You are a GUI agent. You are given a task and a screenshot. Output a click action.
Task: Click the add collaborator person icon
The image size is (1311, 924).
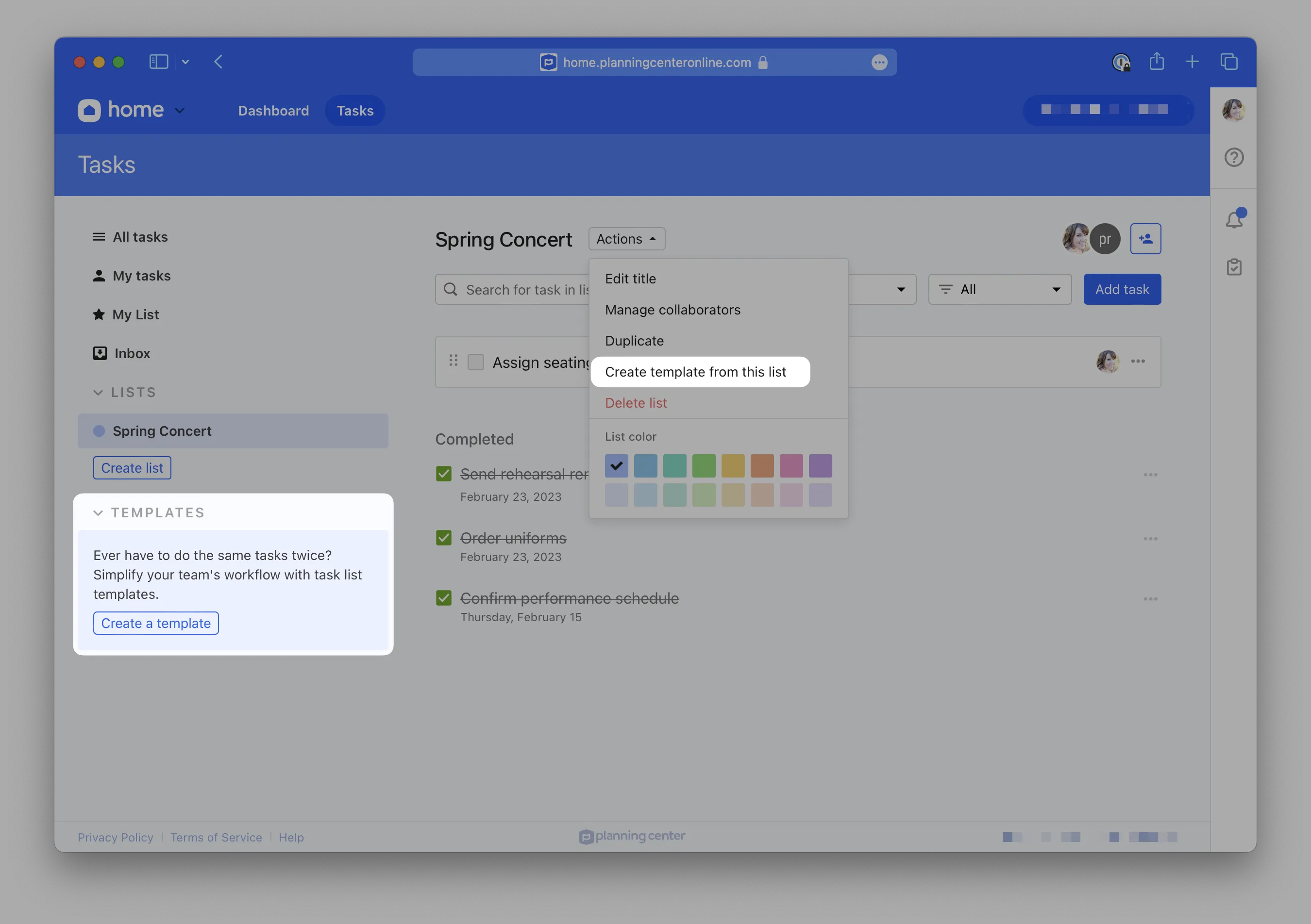coord(1145,239)
